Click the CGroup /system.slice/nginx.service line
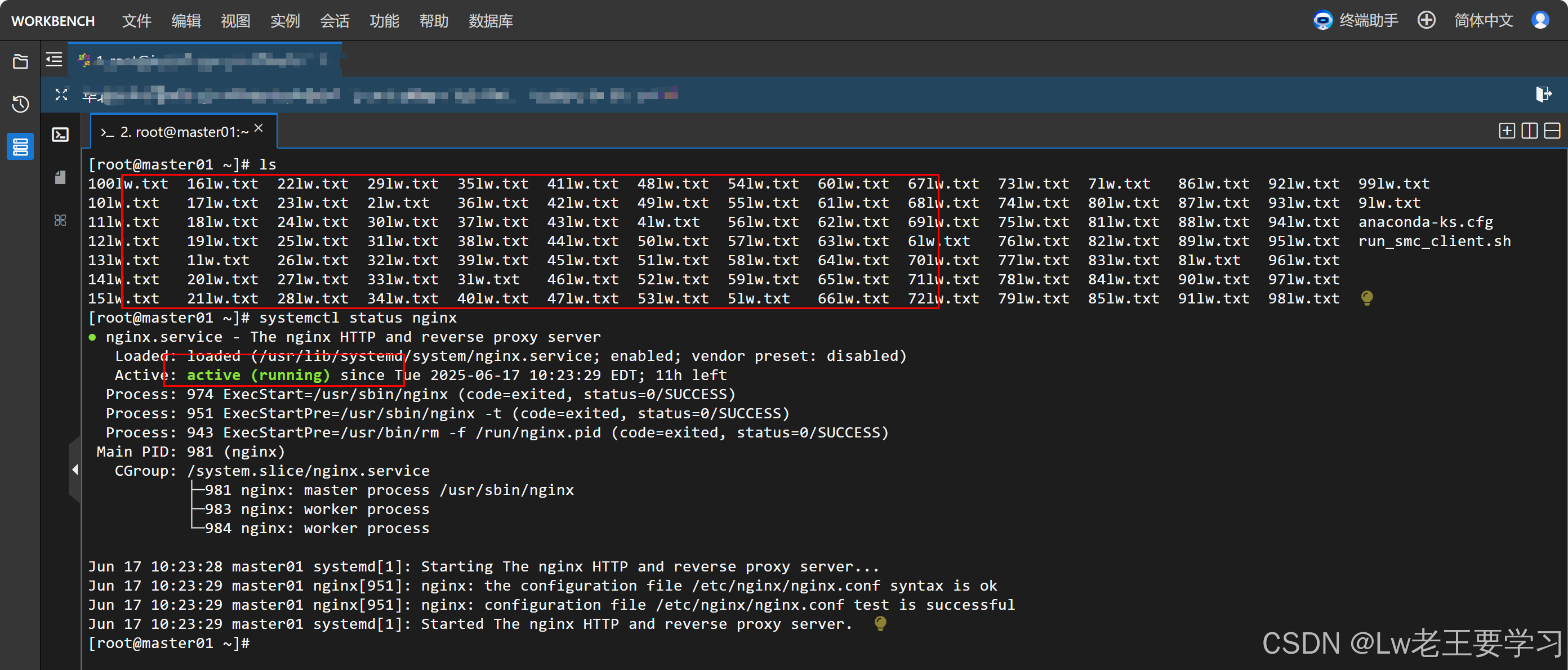Screen dimensions: 1568x670 [x=272, y=470]
